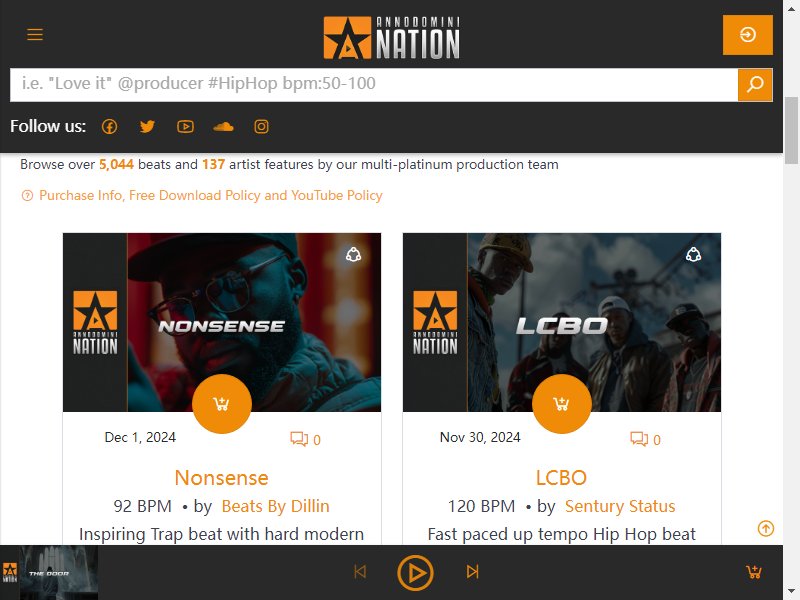Click the search magnifier button
800x600 pixels.
pyautogui.click(x=755, y=84)
